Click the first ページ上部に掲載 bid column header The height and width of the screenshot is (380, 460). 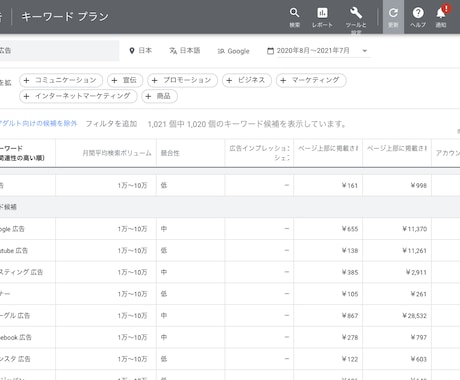click(x=328, y=148)
